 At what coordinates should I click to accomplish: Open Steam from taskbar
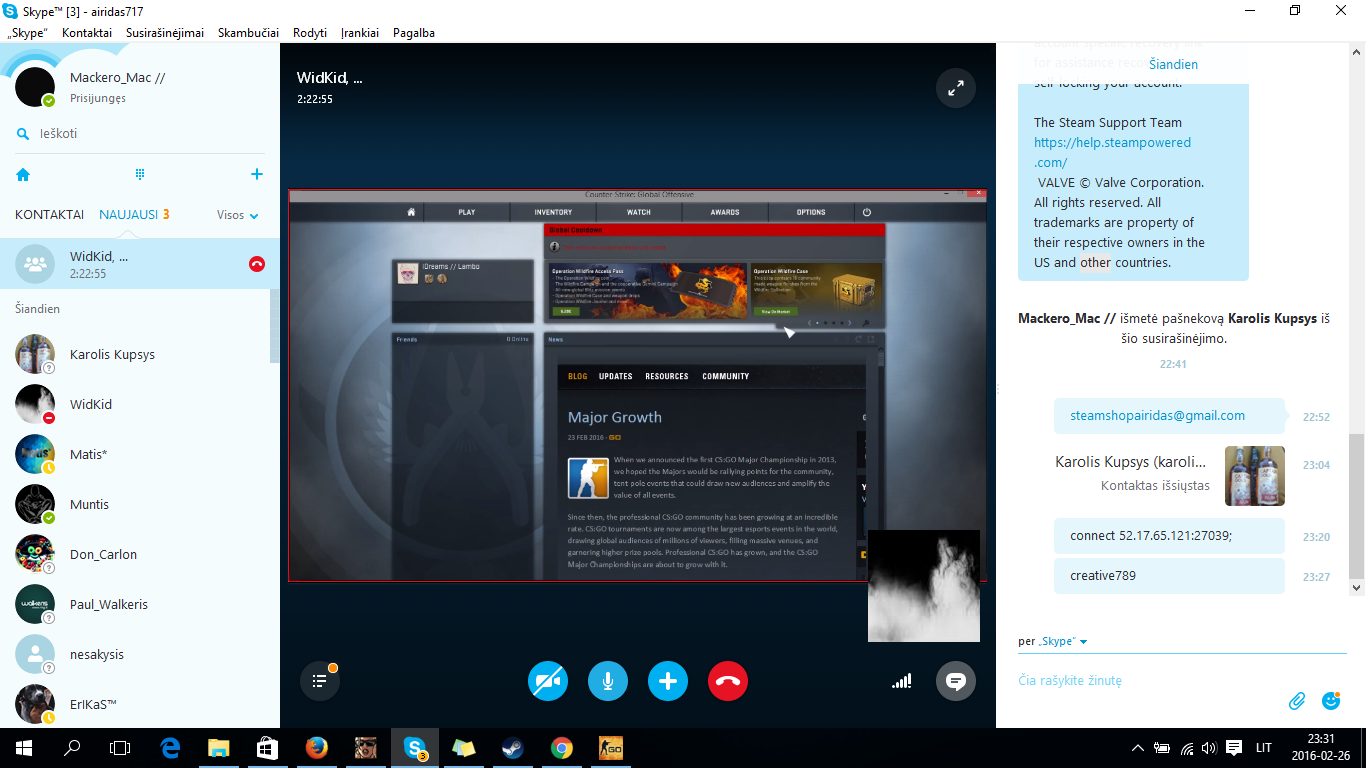tap(512, 748)
